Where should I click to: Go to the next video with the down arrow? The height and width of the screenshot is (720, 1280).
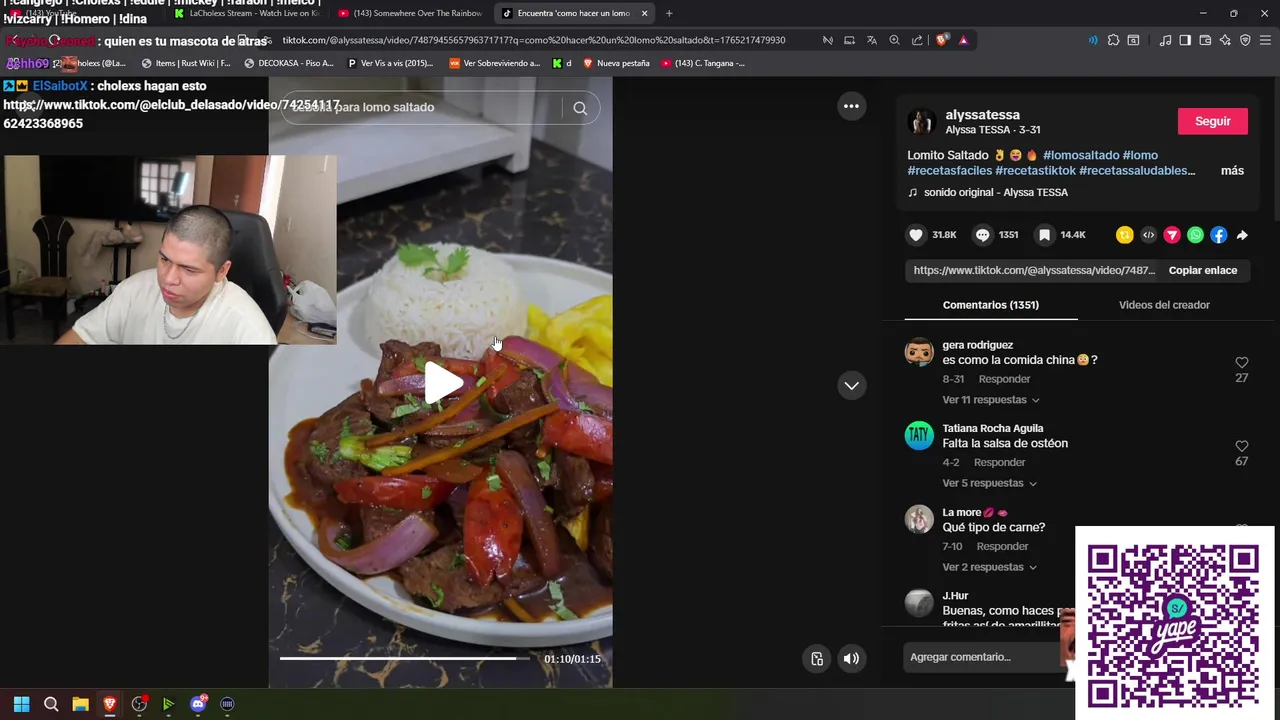point(851,385)
